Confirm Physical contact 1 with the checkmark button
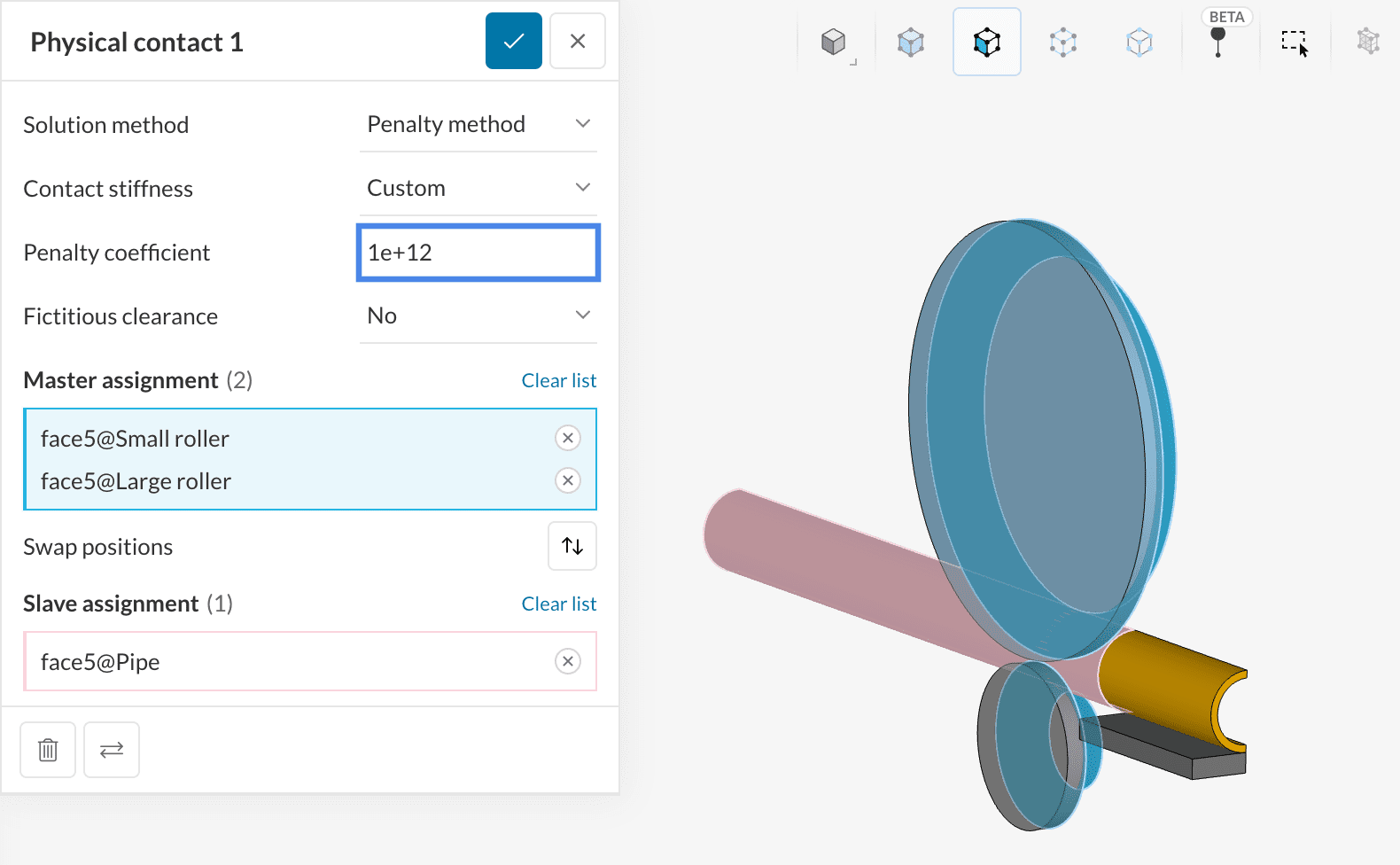 pos(513,41)
